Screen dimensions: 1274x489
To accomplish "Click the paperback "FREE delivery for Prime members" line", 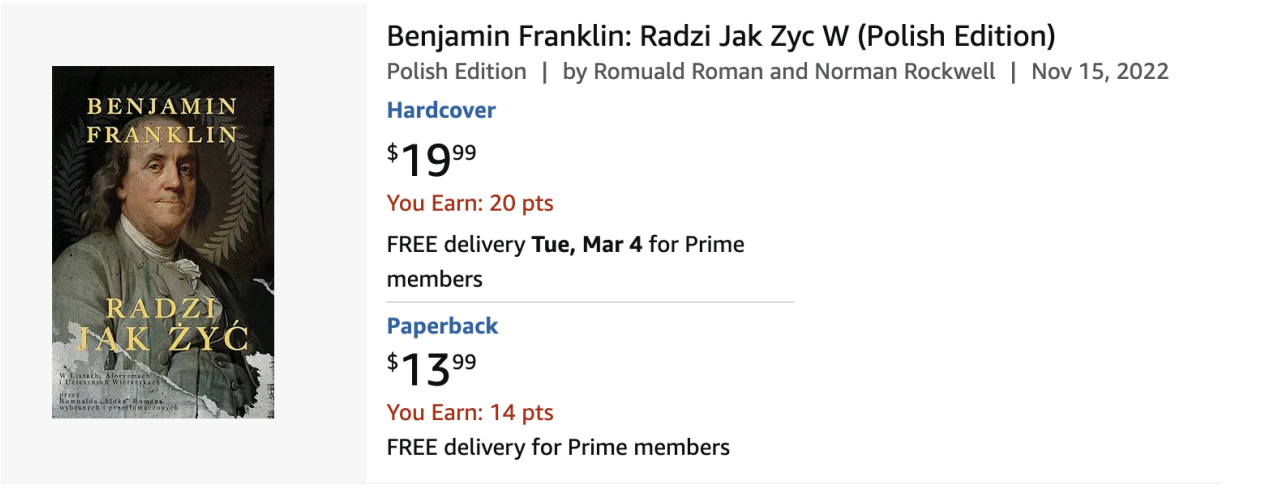I will point(558,447).
